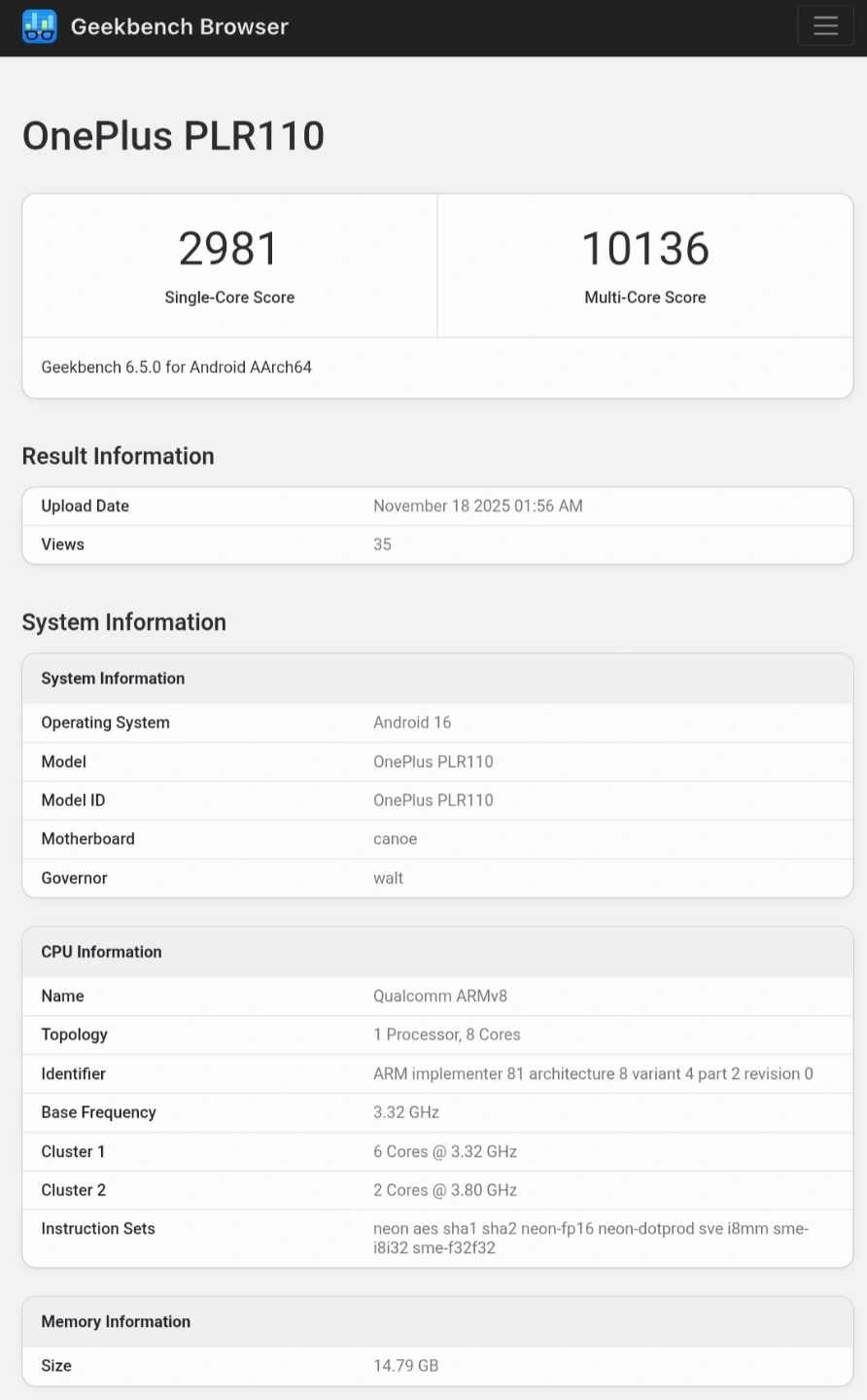The width and height of the screenshot is (867, 1400).
Task: Click the Cluster 2 cores frequency value
Action: click(x=444, y=1190)
